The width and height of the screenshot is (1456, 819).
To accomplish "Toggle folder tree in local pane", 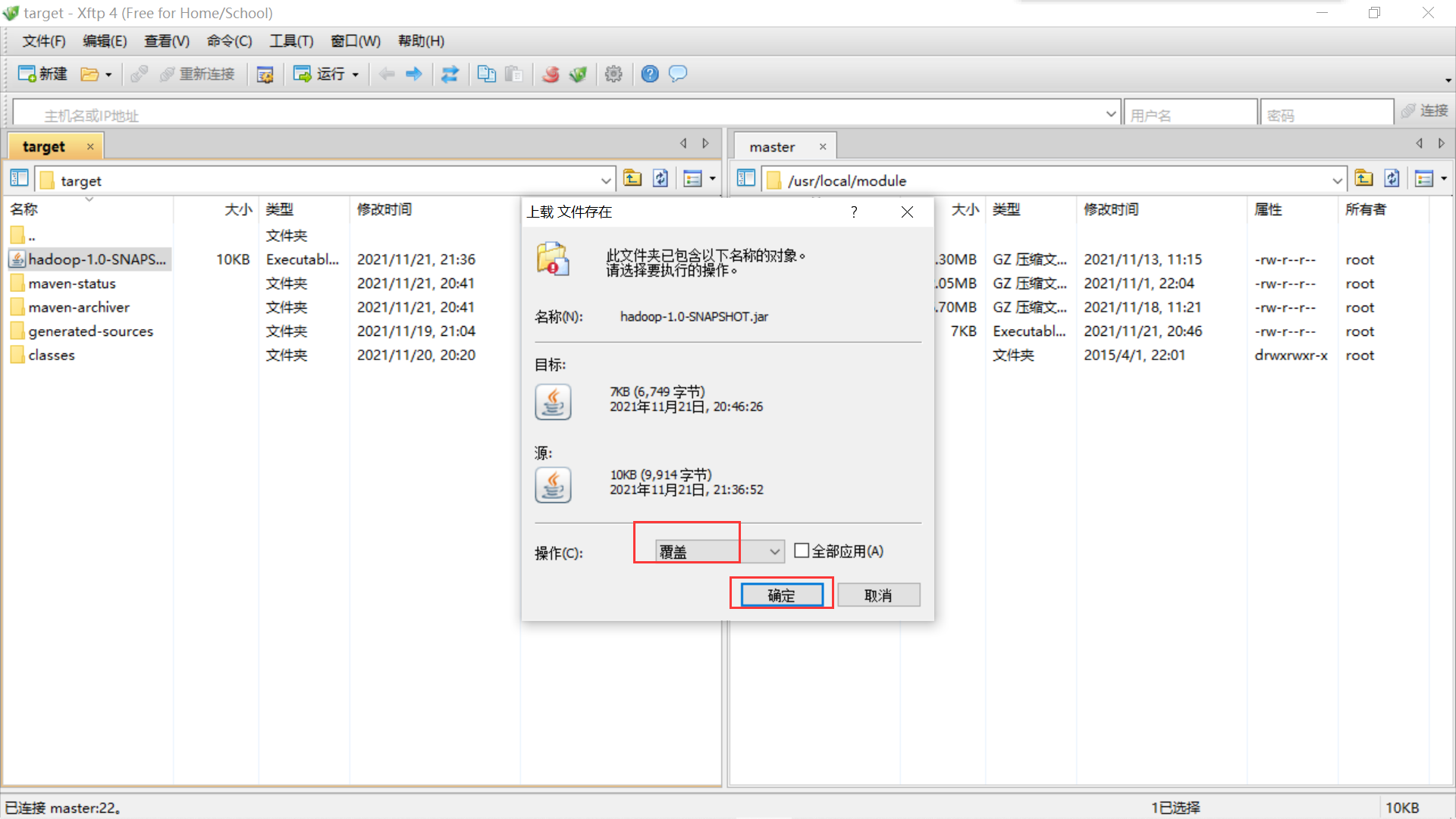I will tap(20, 179).
